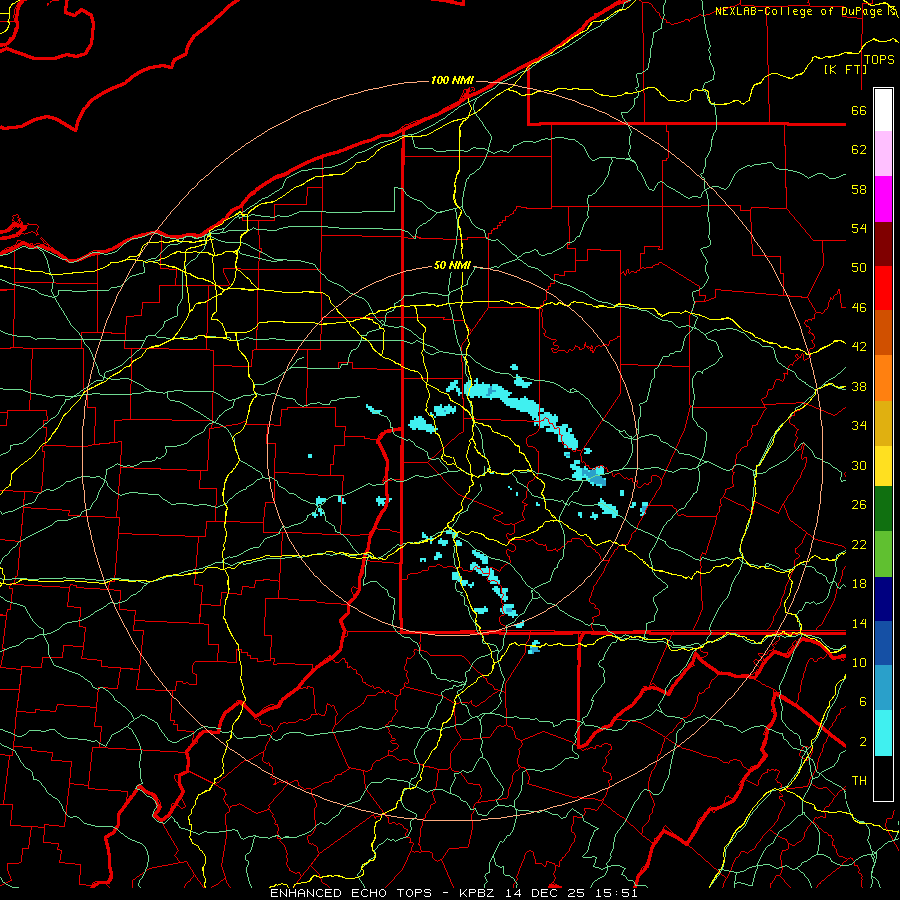Click the 50 NMI range ring label
Screen dimensions: 900x900
452,265
